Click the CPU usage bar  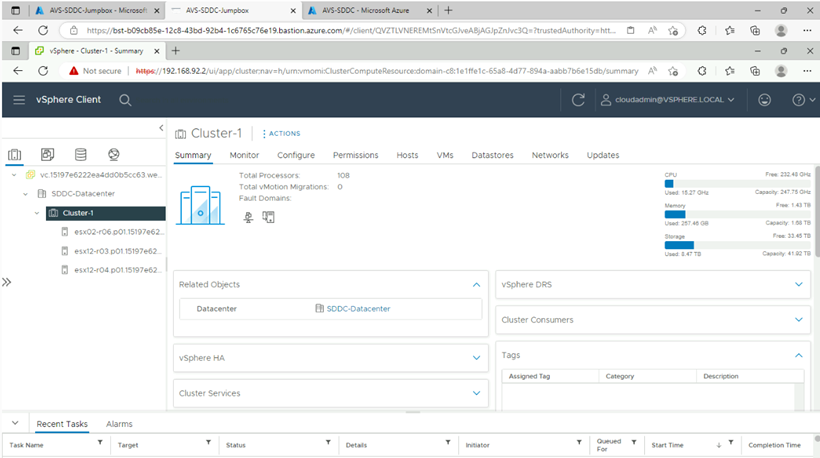(737, 184)
